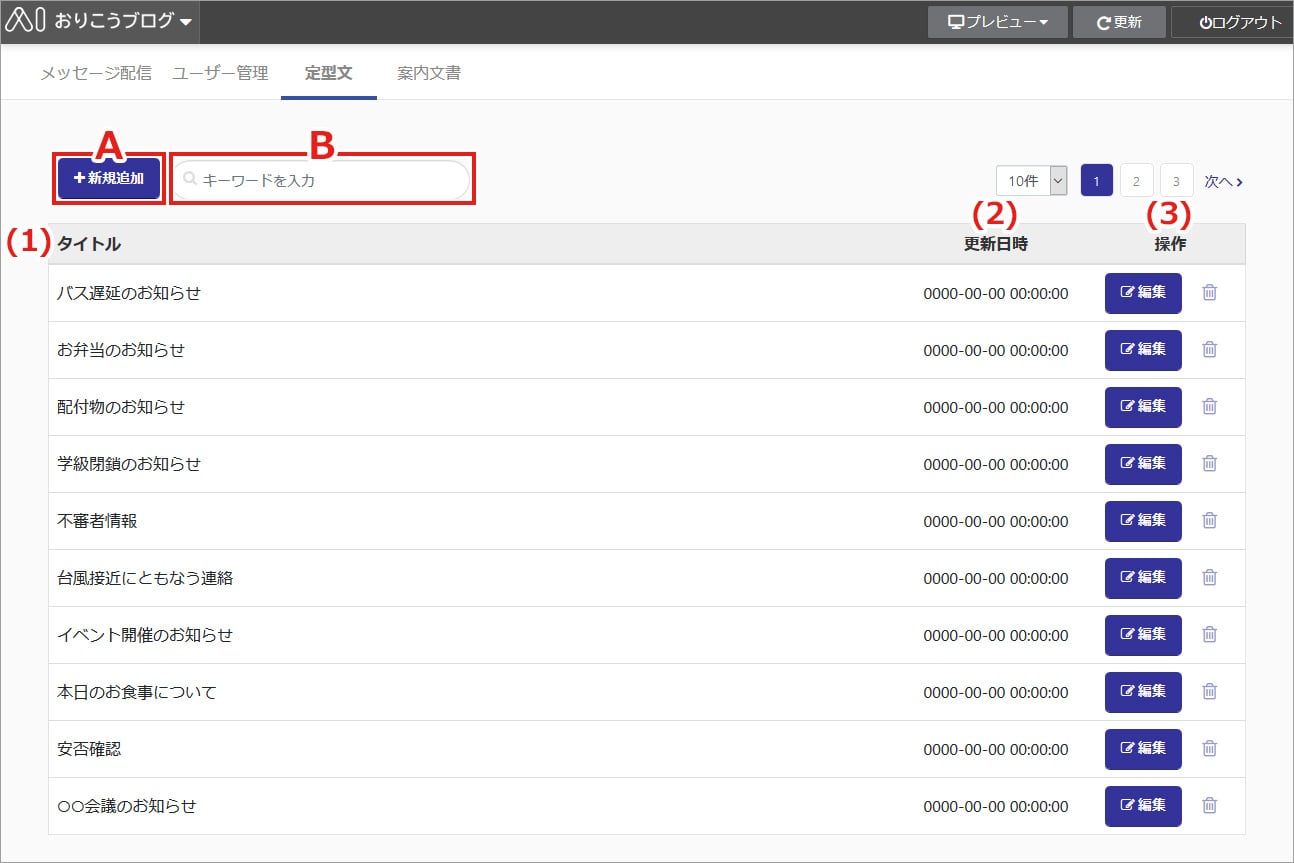The height and width of the screenshot is (863, 1294).
Task: Click title 本日のお食事について
Action: 137,692
